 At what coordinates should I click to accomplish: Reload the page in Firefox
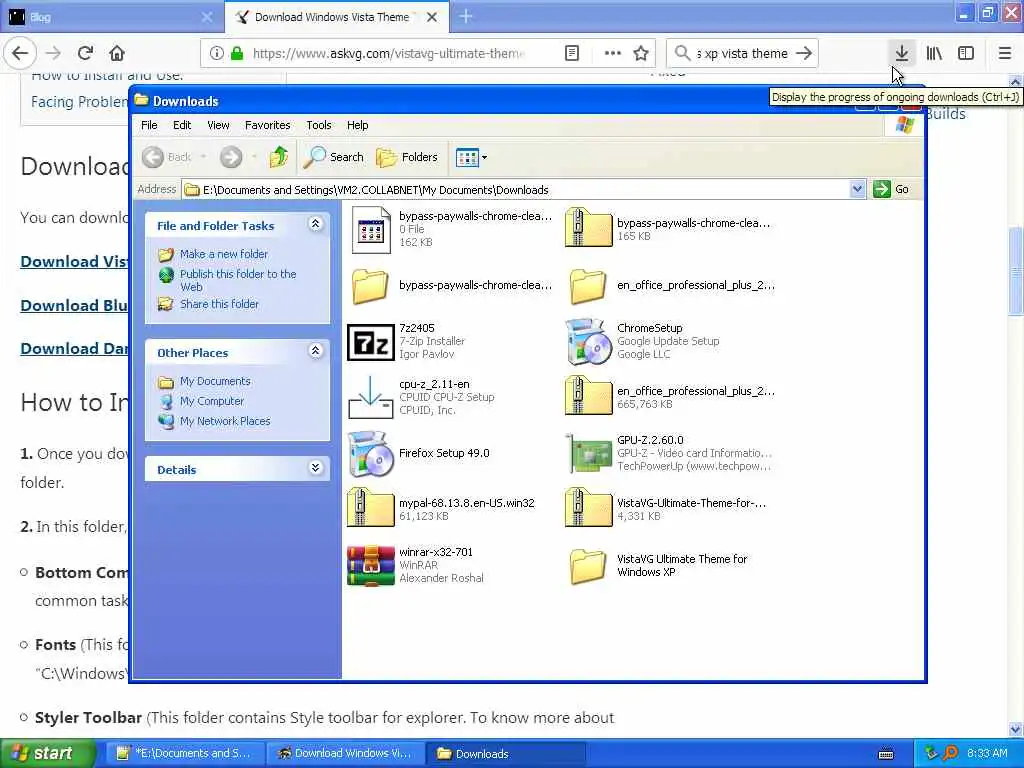(85, 53)
